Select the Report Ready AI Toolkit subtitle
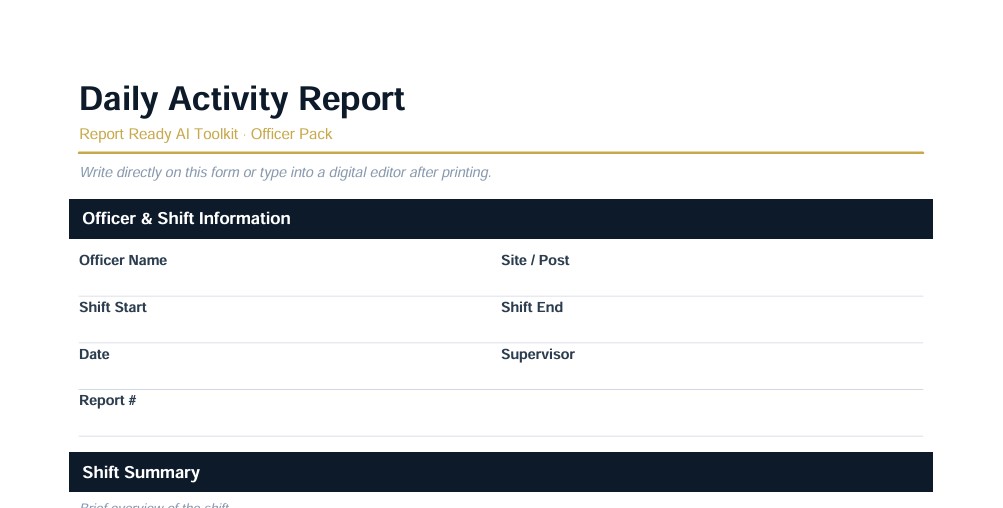 click(x=205, y=134)
